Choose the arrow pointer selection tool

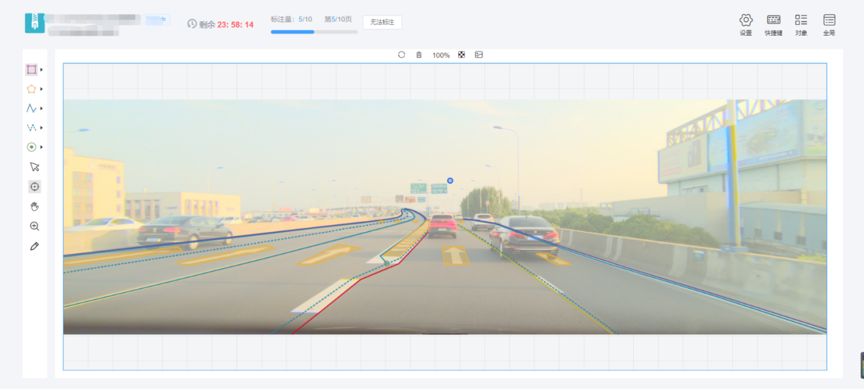pos(35,167)
